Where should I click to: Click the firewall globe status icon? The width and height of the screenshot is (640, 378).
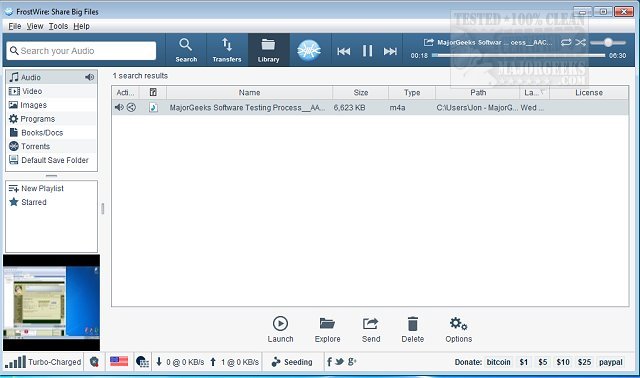(142, 362)
